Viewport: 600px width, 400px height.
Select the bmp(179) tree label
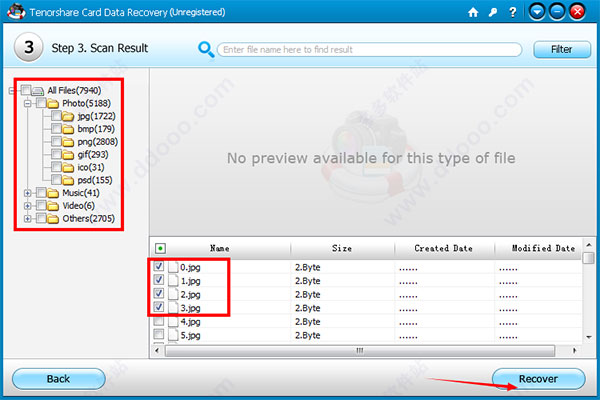point(96,129)
